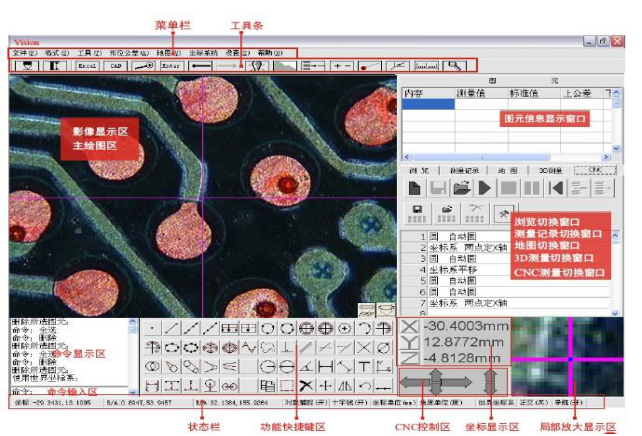Click the X axis zero button

[x=409, y=326]
